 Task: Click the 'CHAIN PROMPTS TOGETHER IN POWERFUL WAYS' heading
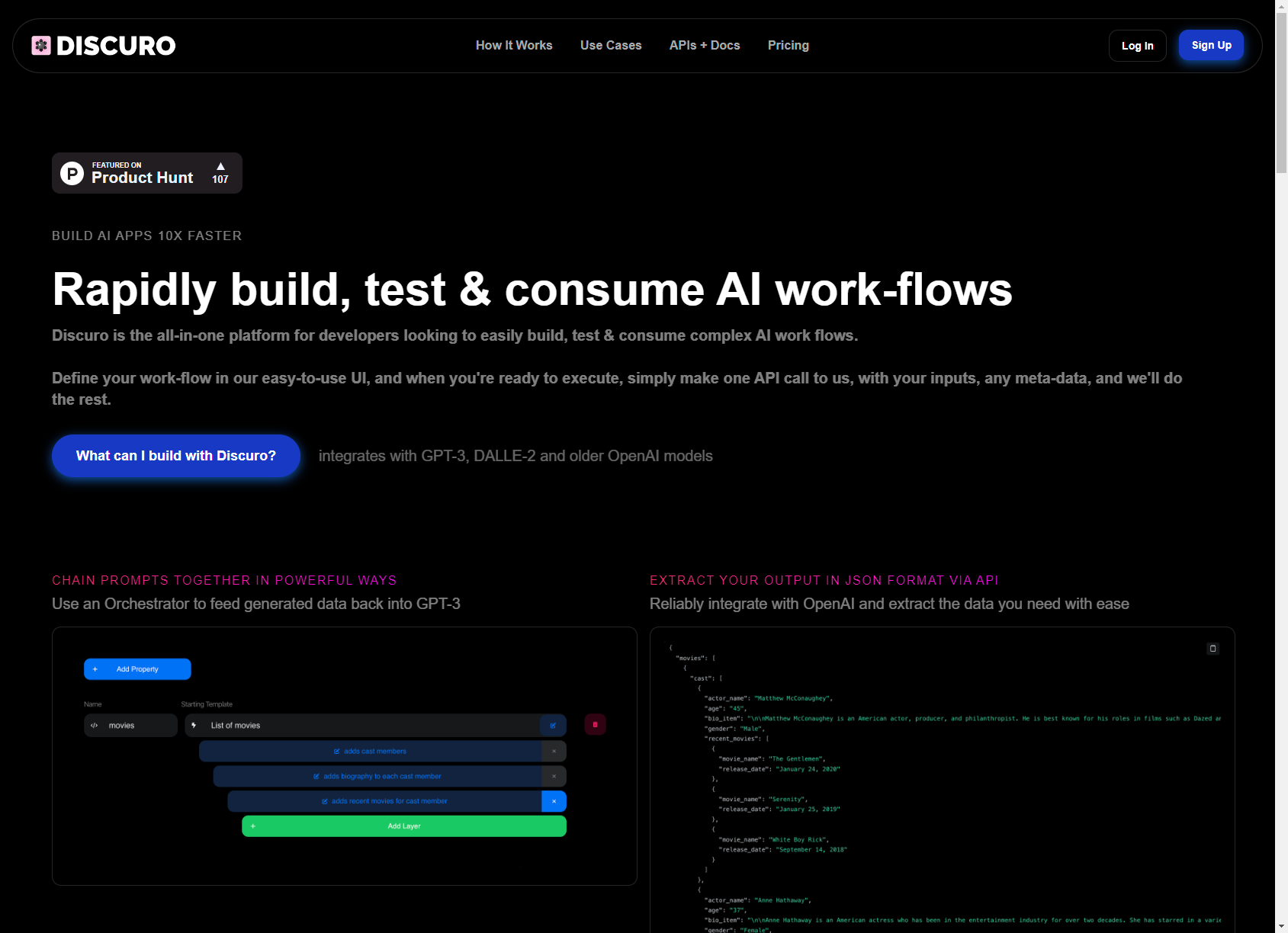point(224,581)
